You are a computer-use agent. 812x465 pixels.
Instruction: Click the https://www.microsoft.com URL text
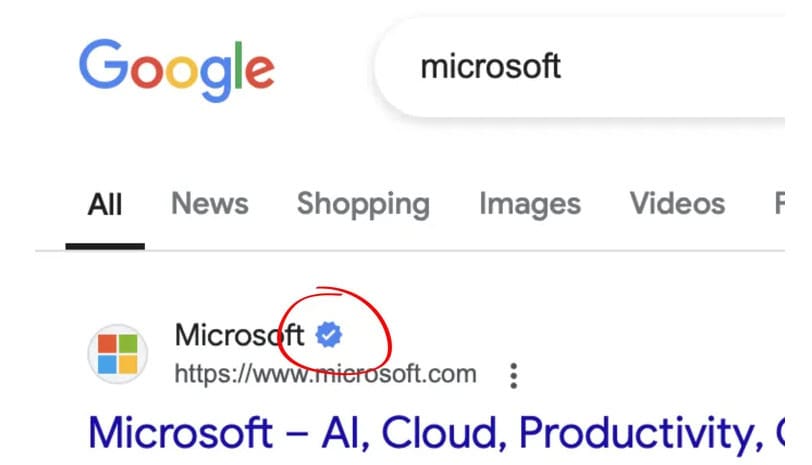[325, 373]
